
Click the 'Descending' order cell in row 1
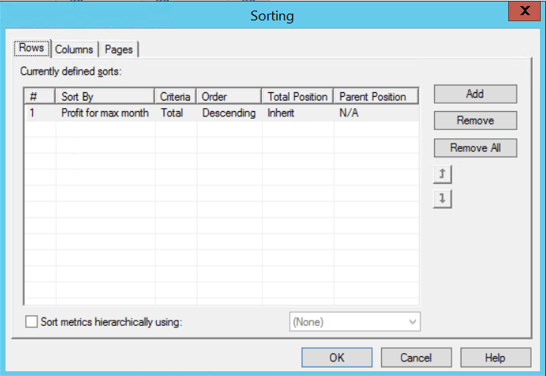(x=229, y=113)
